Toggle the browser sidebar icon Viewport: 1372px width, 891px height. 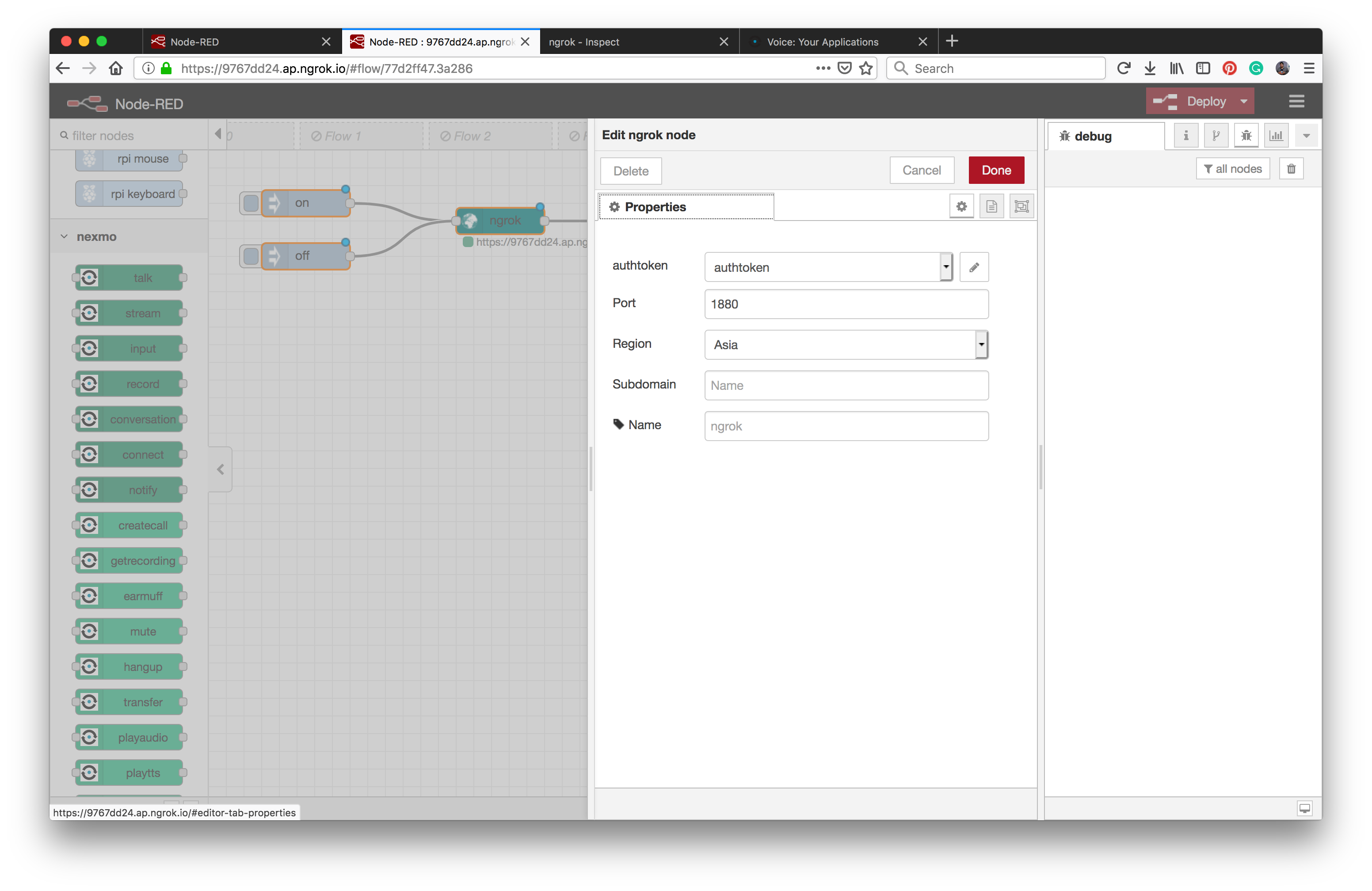pos(1203,69)
